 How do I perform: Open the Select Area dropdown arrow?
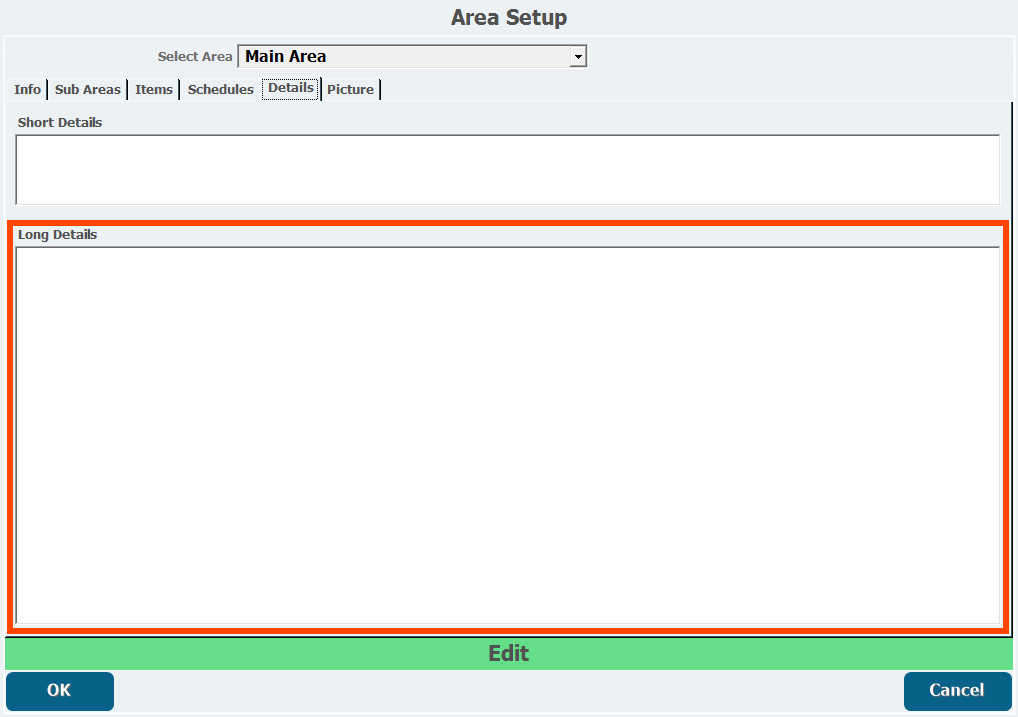[578, 57]
